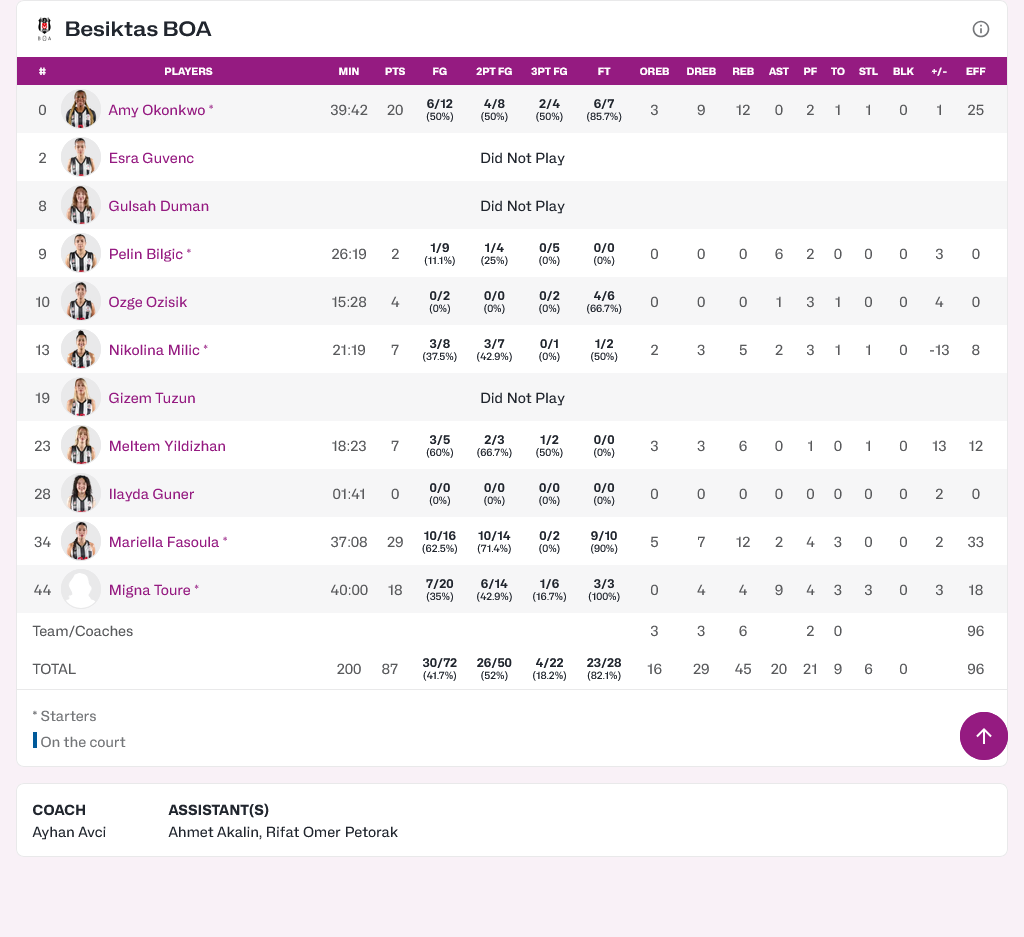Go to Pelin Bilgic's player page
The height and width of the screenshot is (937, 1024).
[x=145, y=254]
